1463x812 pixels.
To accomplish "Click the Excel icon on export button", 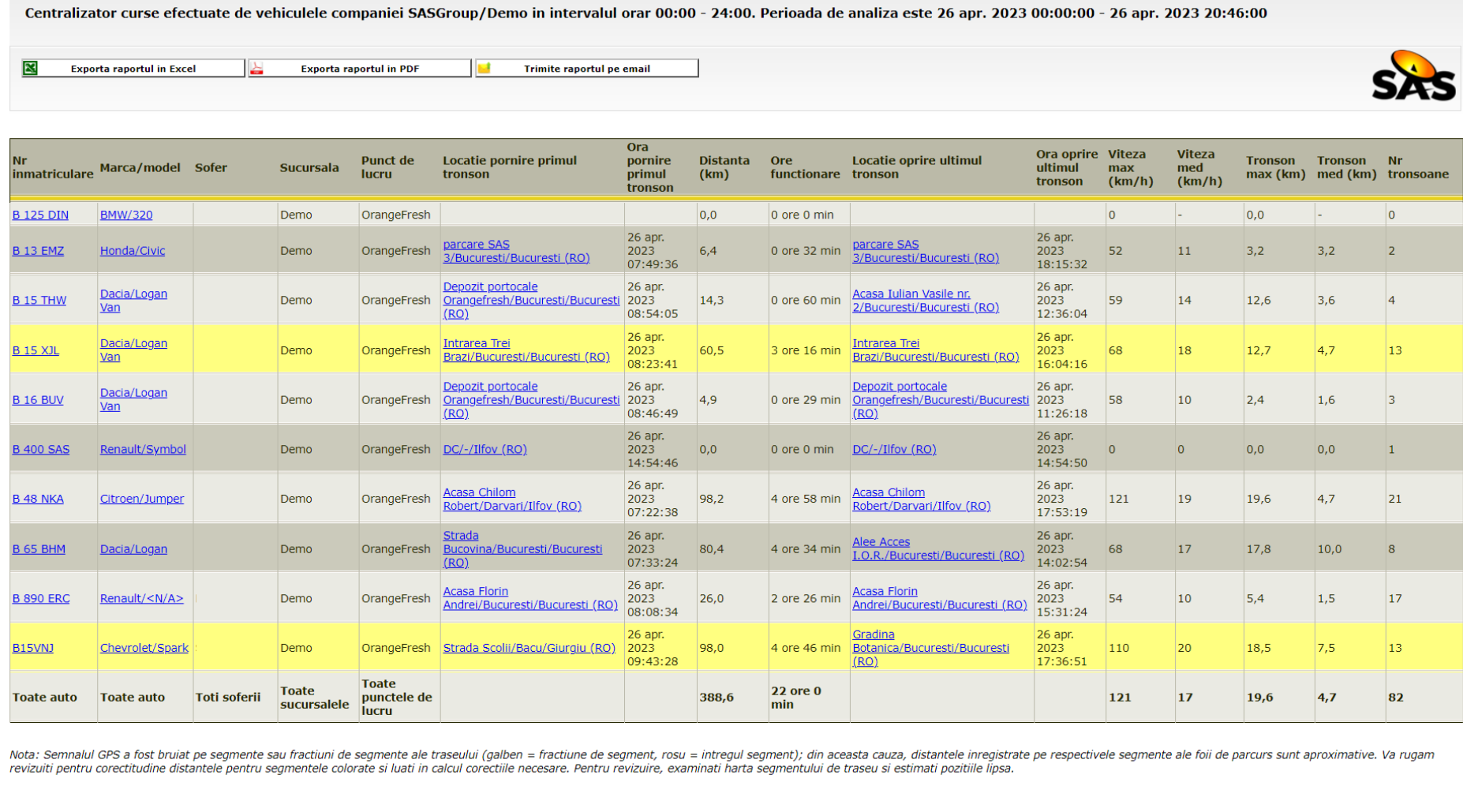I will pos(31,69).
